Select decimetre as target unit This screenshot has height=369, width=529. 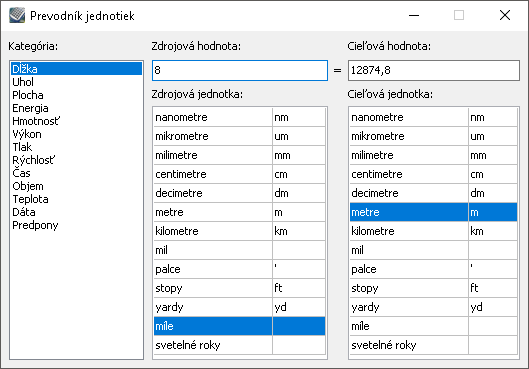(x=434, y=193)
